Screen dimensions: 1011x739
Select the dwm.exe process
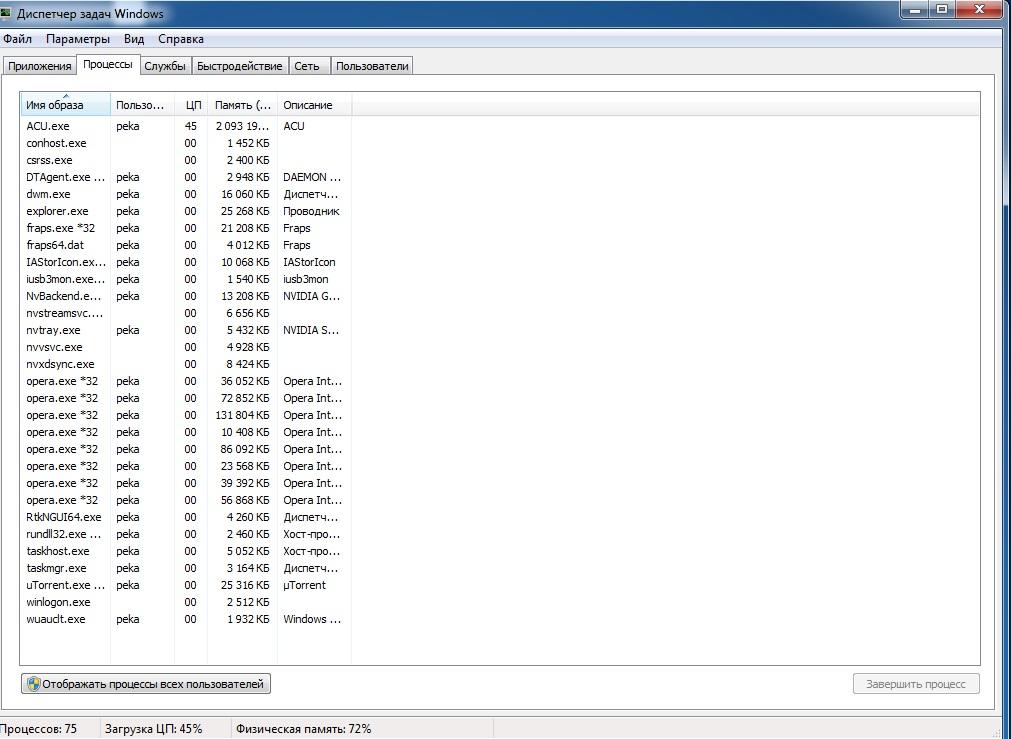(186, 194)
